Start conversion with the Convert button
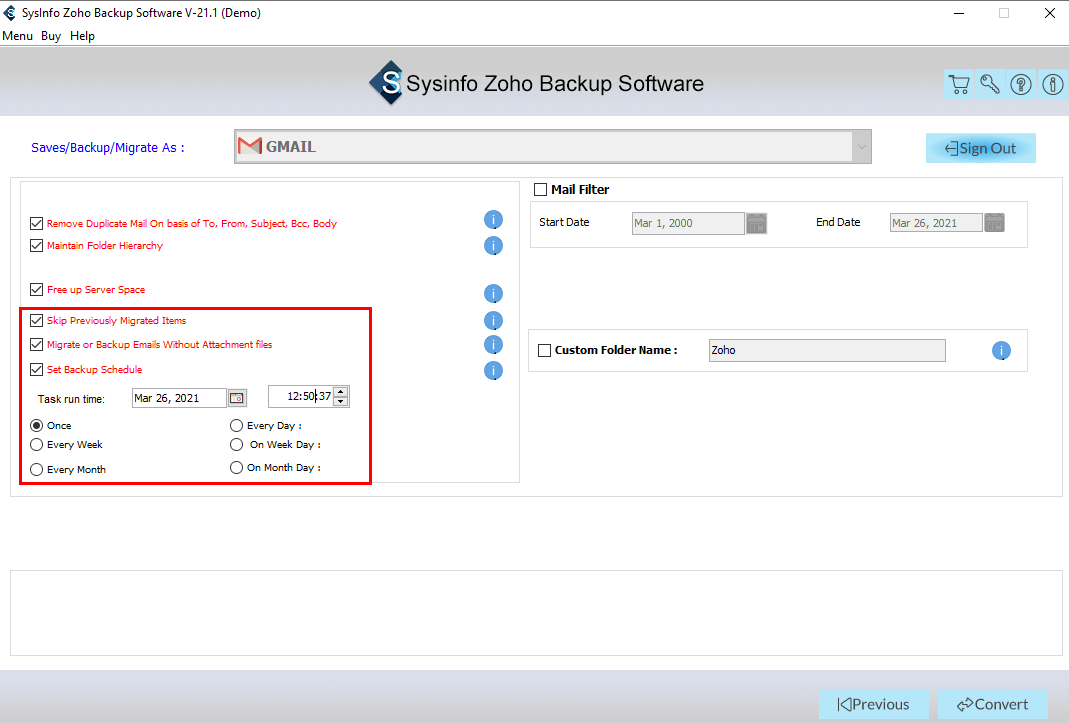 (x=993, y=704)
